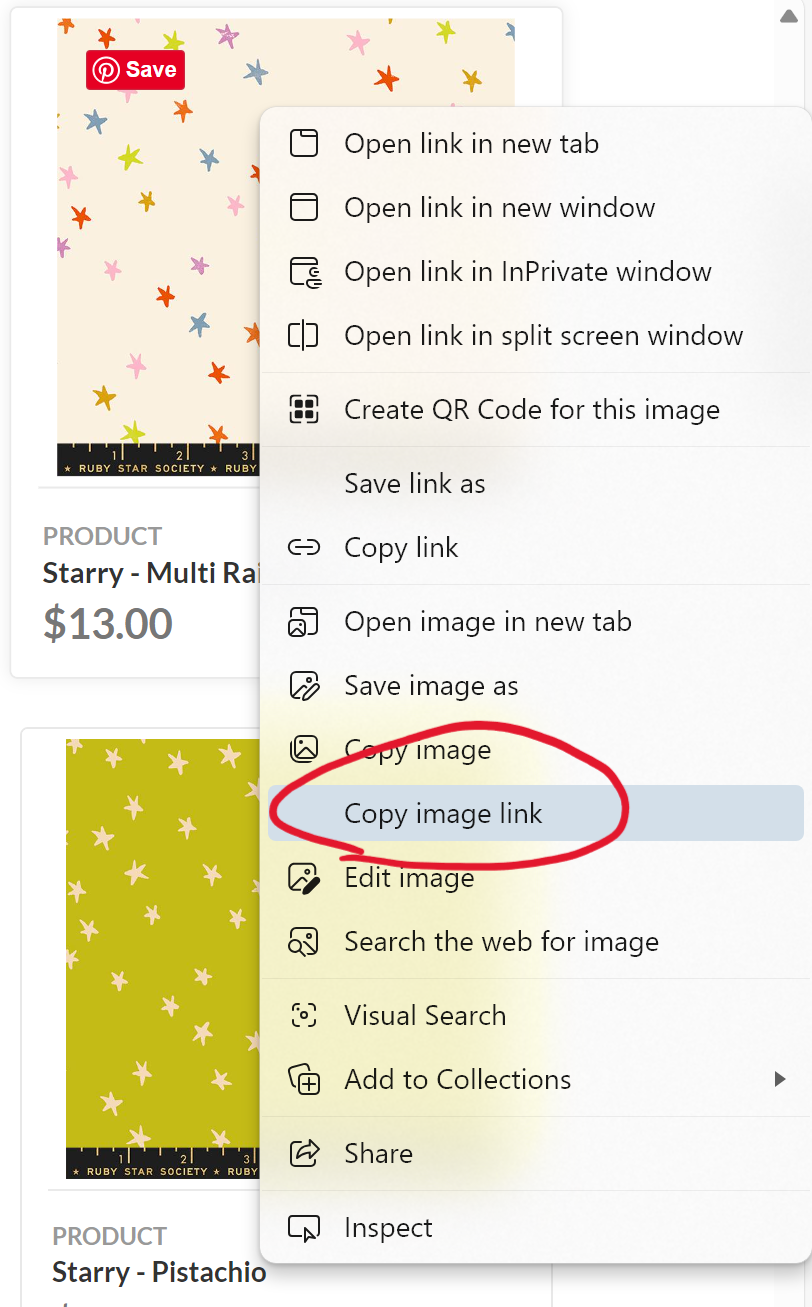The width and height of the screenshot is (812, 1307).
Task: Choose Copy image link
Action: (x=535, y=813)
